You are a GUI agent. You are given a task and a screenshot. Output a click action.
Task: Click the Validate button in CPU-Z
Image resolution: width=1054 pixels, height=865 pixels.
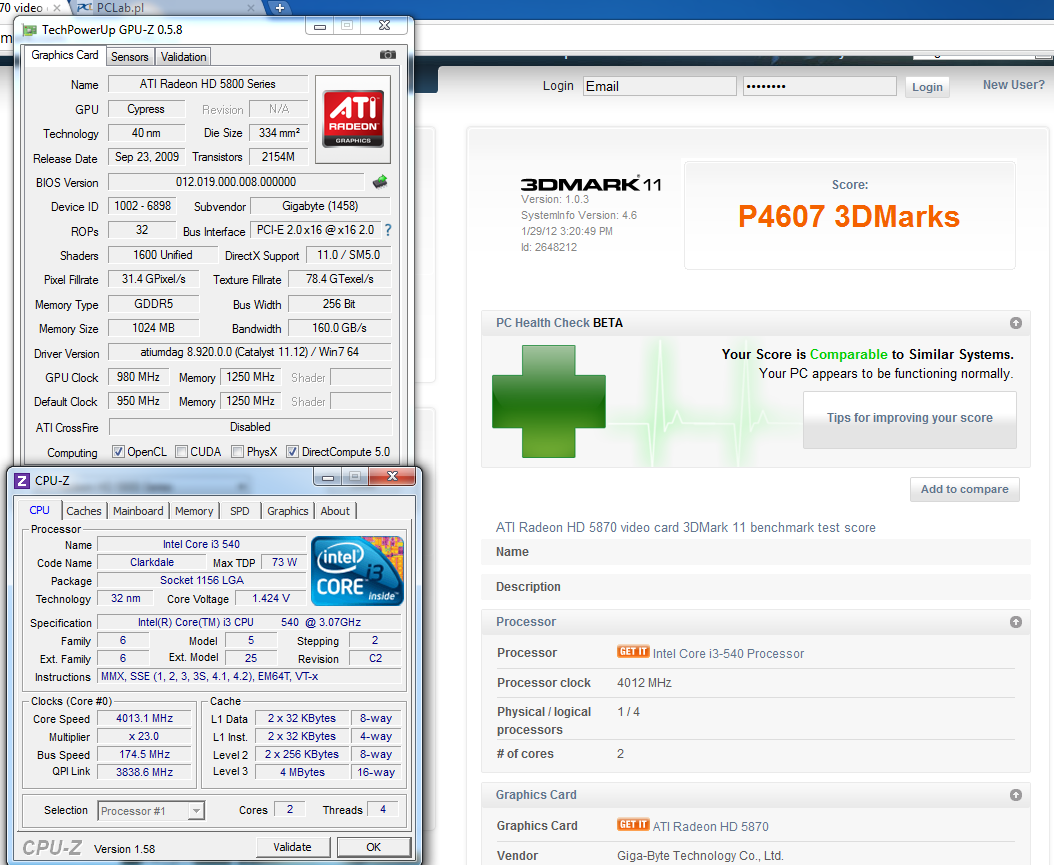[292, 847]
